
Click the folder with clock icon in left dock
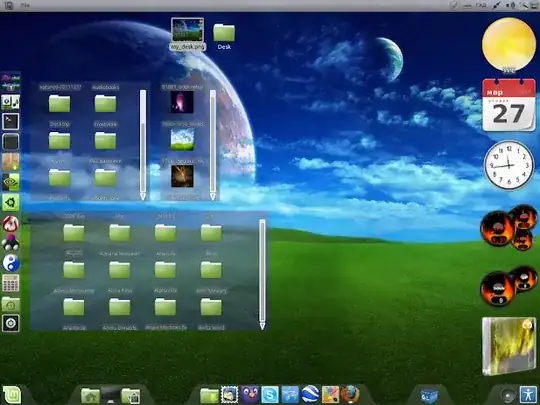pos(11,304)
